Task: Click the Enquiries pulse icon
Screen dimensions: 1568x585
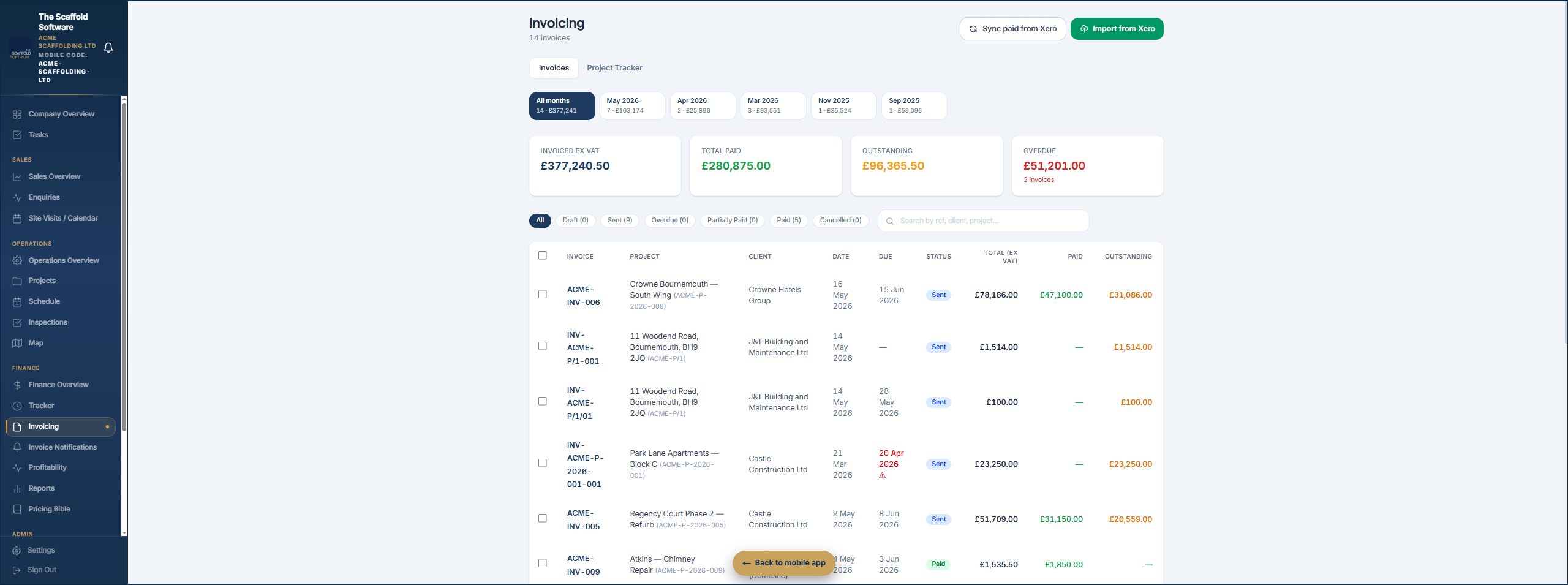Action: (x=17, y=198)
